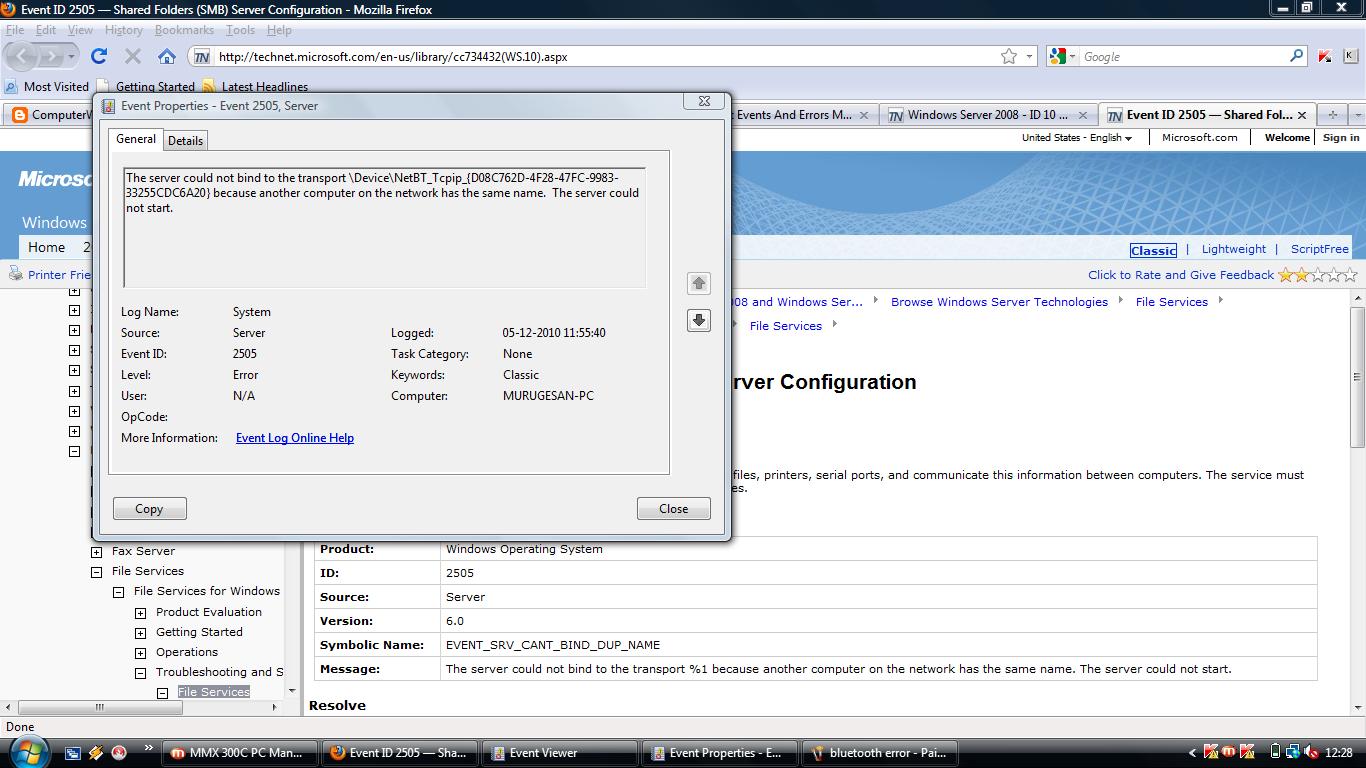Viewport: 1366px width, 768px height.
Task: Expand the Product Evaluation tree node
Action: [141, 612]
